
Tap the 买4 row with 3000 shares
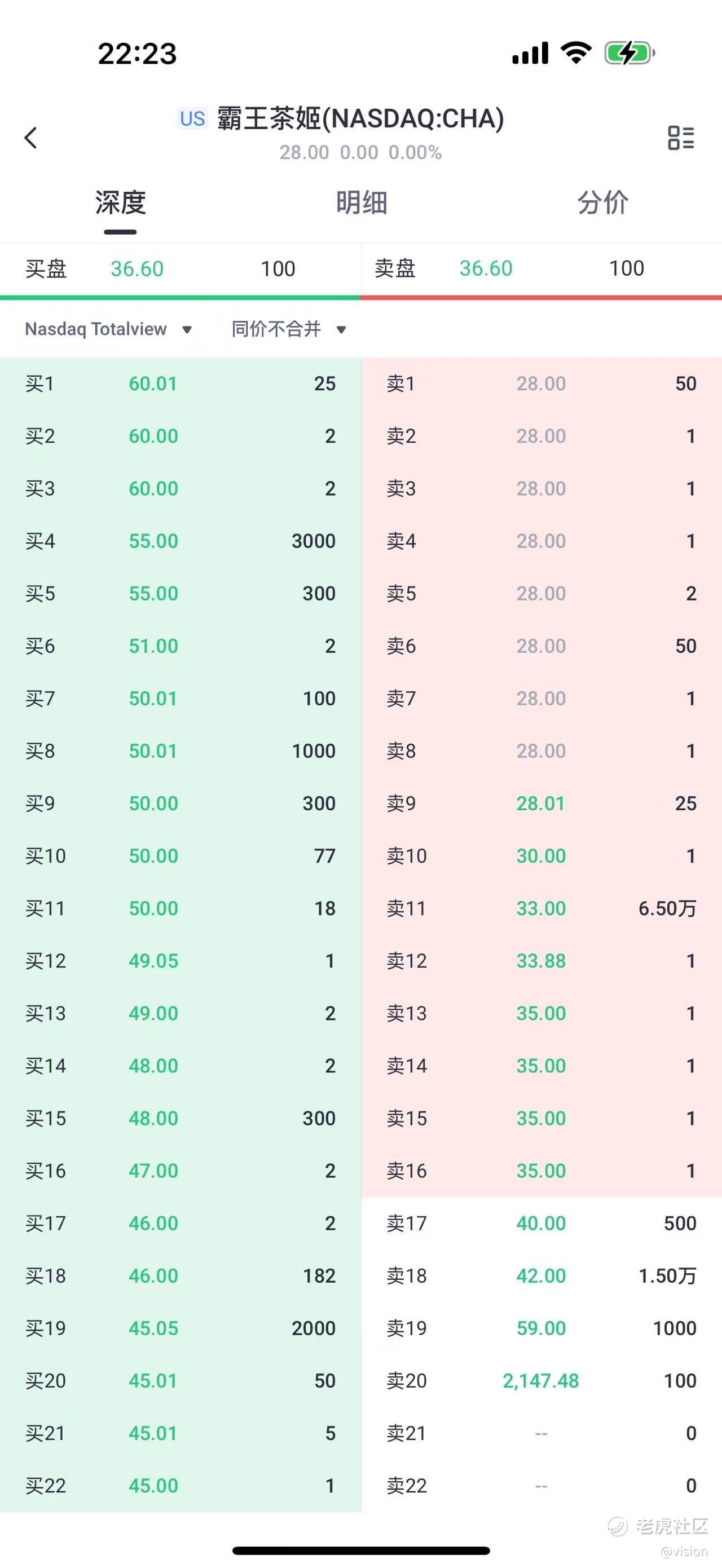click(180, 541)
